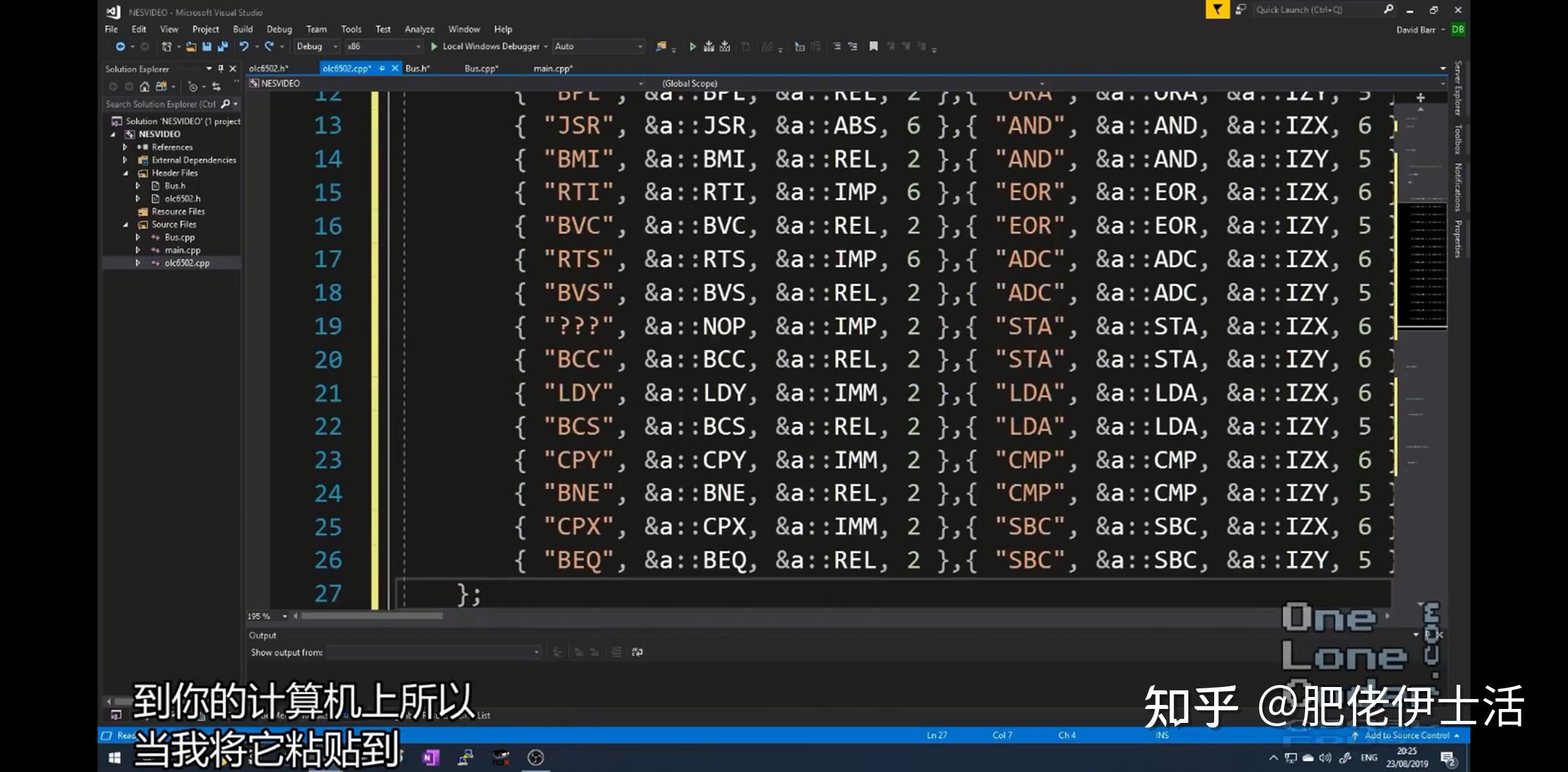
Task: Click Solution Explorer switch views icon
Action: point(161,86)
